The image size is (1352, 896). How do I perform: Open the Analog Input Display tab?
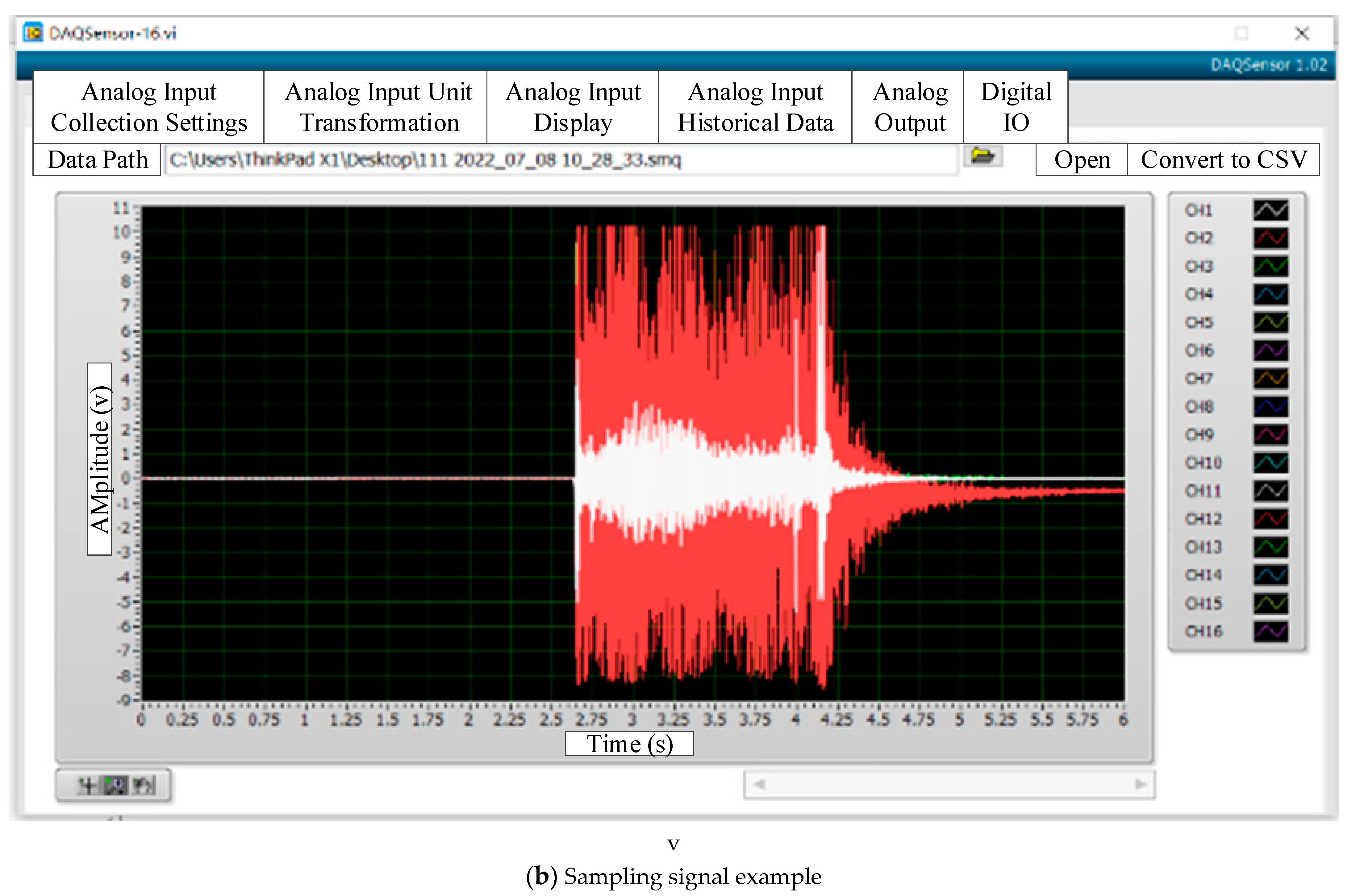point(573,107)
